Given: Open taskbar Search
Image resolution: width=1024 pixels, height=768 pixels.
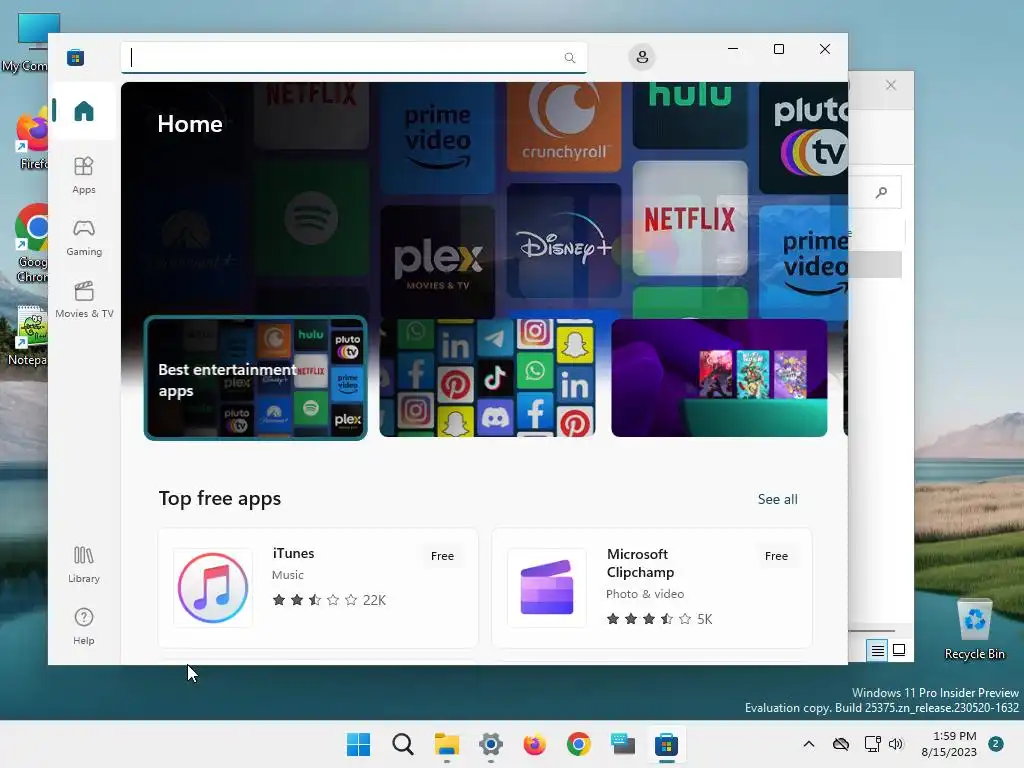Looking at the screenshot, I should 402,744.
